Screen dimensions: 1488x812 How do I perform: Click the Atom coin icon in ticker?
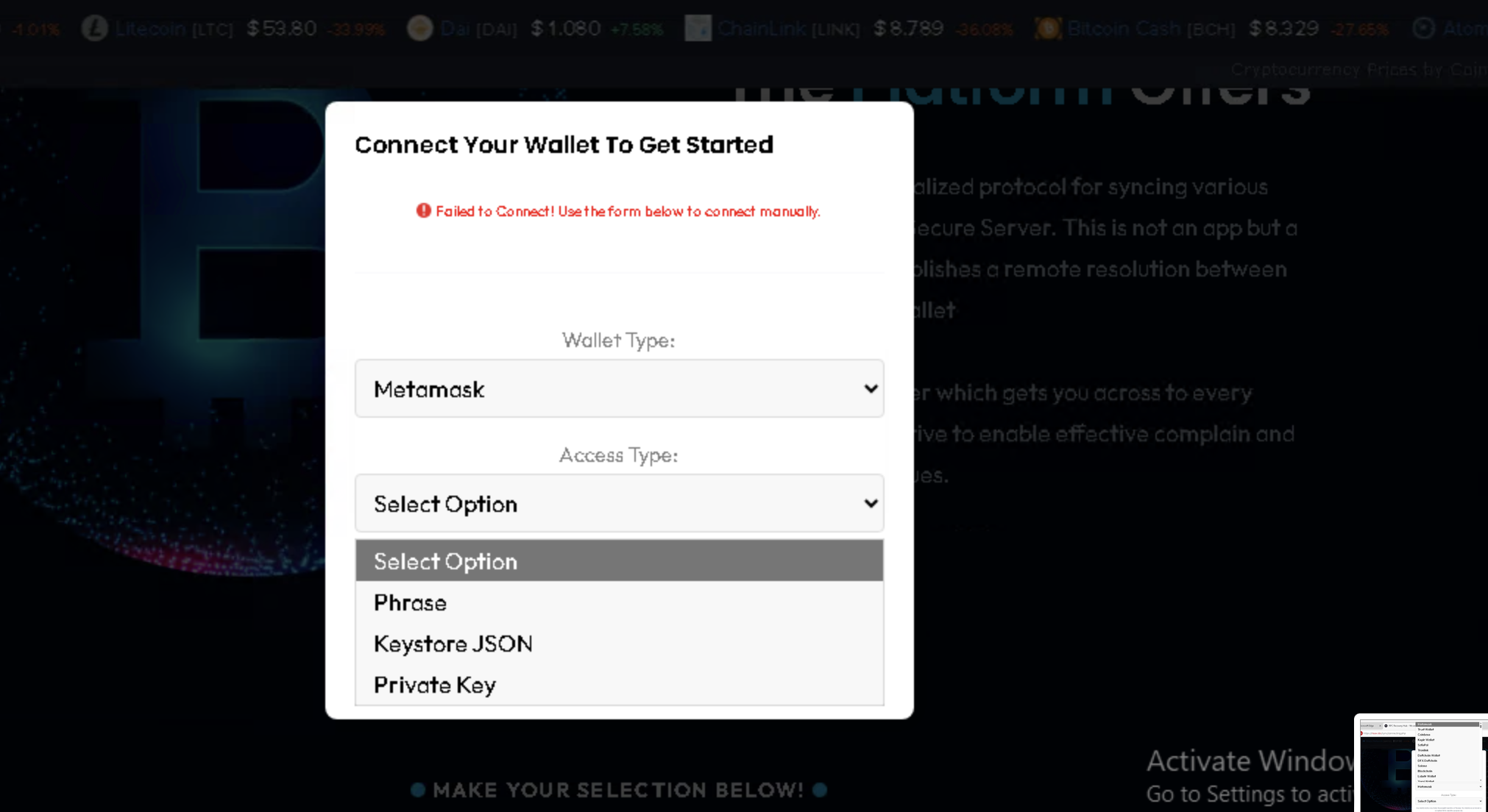coord(1424,29)
